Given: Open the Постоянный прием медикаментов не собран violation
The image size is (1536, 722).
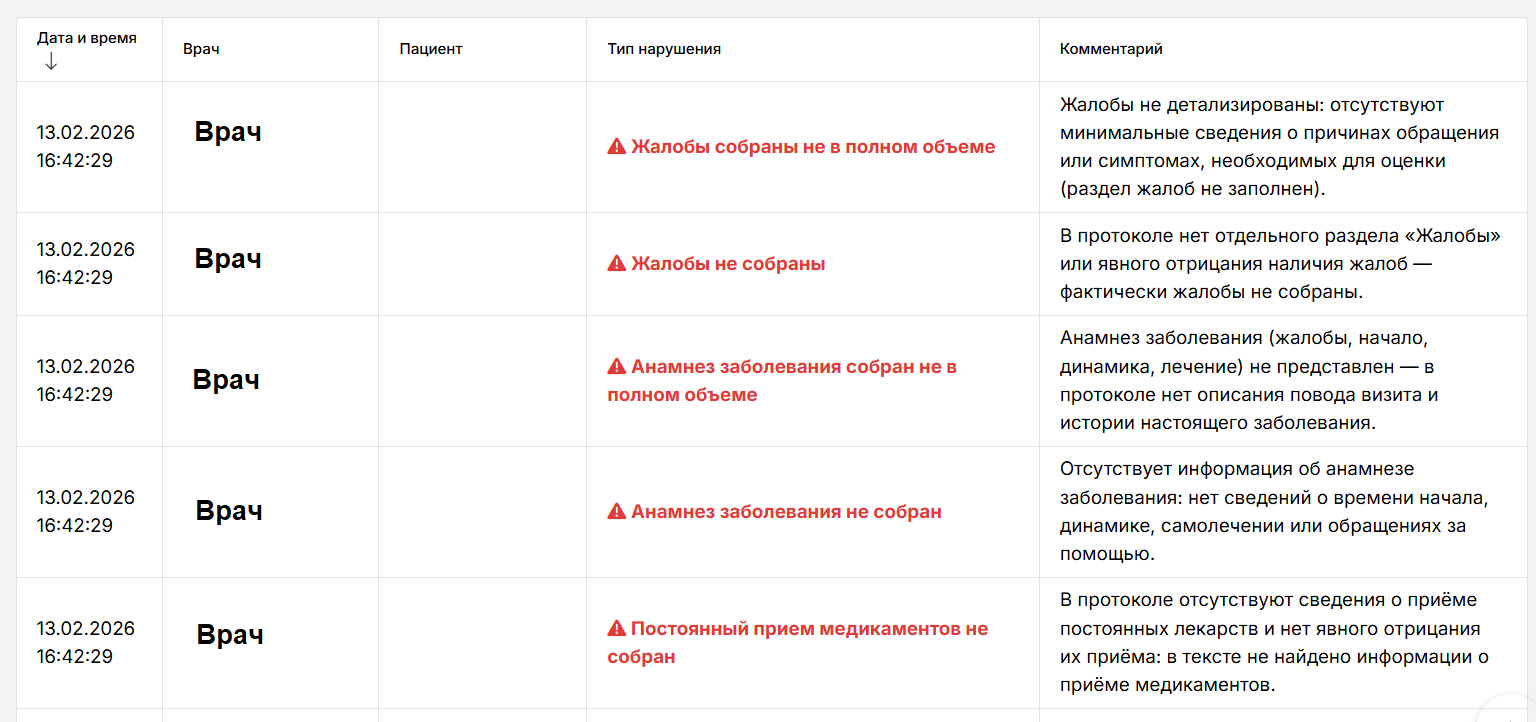Looking at the screenshot, I should (x=808, y=629).
